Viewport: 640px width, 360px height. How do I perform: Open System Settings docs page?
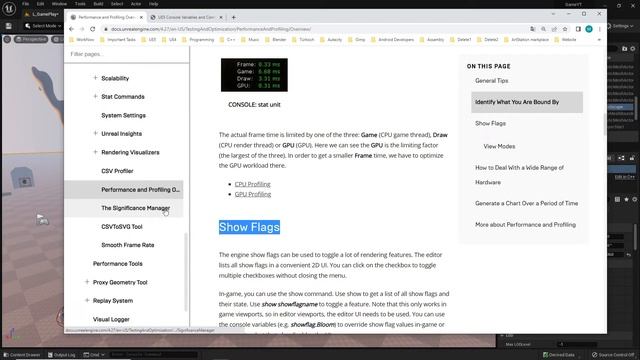[123, 116]
